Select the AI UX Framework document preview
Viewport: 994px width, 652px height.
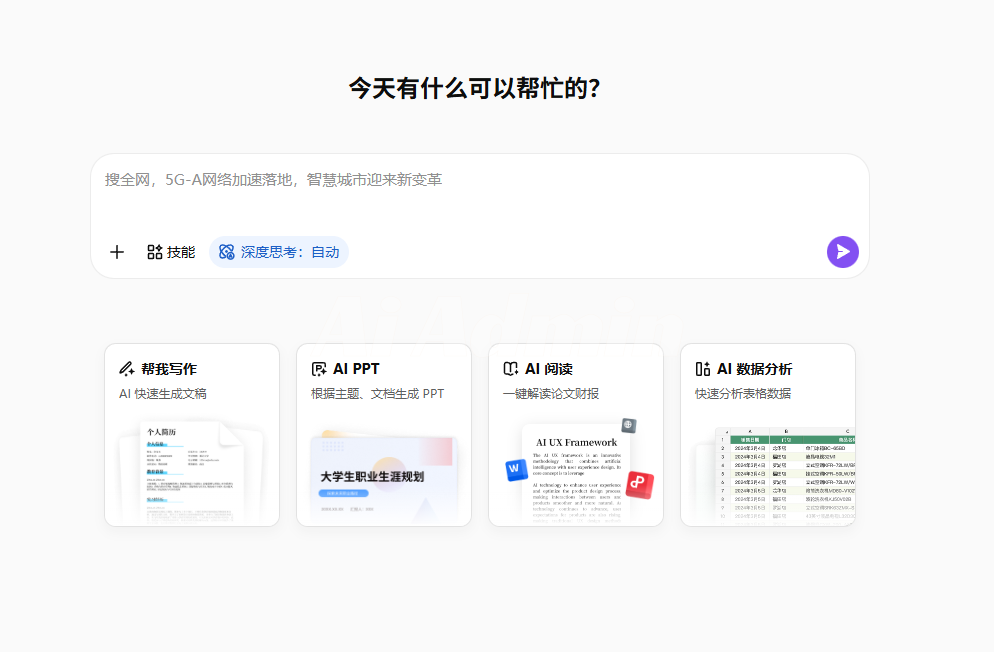coord(576,472)
